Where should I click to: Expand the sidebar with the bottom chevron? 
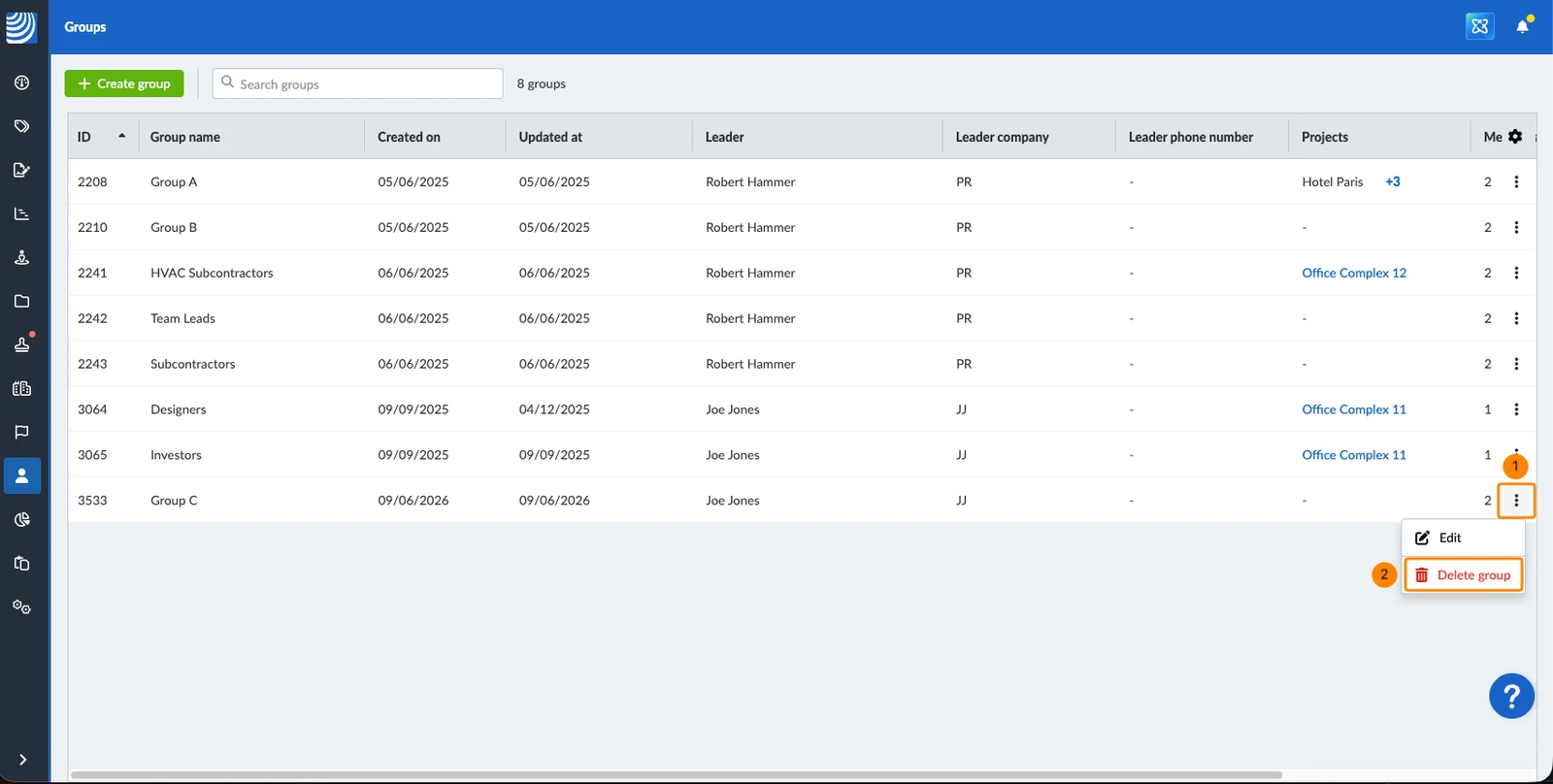pyautogui.click(x=22, y=760)
